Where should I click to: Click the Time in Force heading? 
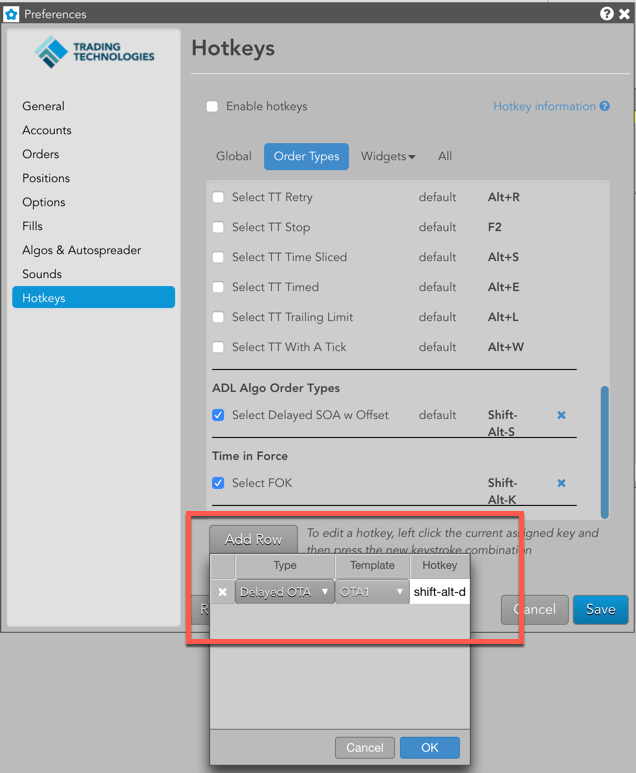(249, 456)
